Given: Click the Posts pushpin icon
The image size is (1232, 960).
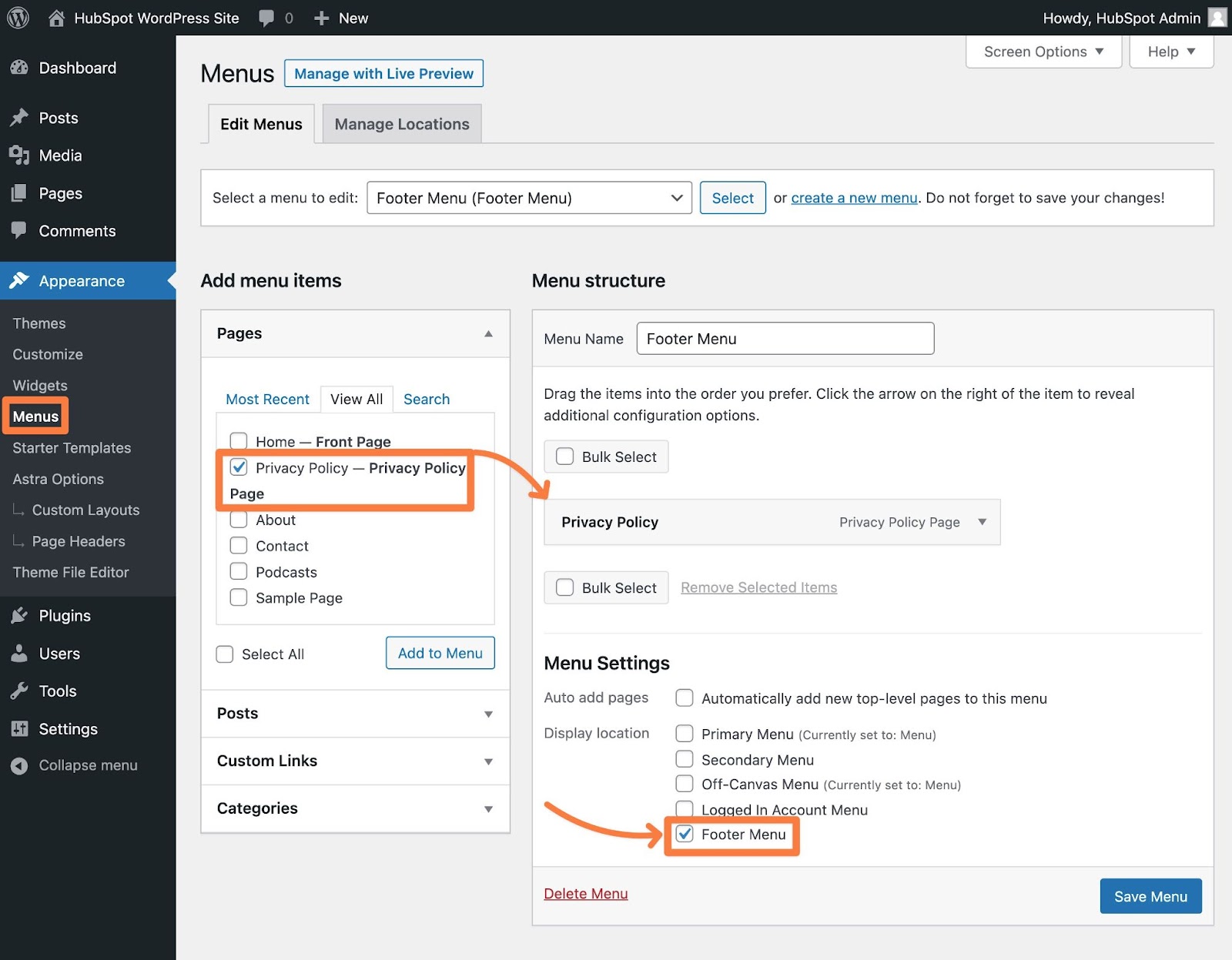Looking at the screenshot, I should (x=19, y=118).
